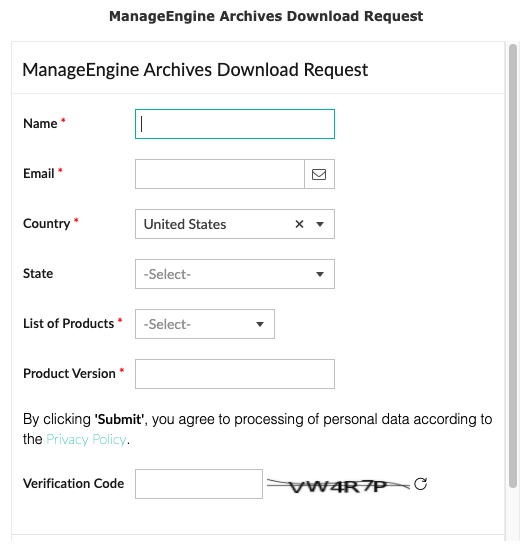The height and width of the screenshot is (548, 530).
Task: Click the 'Verification Code' label
Action: click(x=73, y=483)
